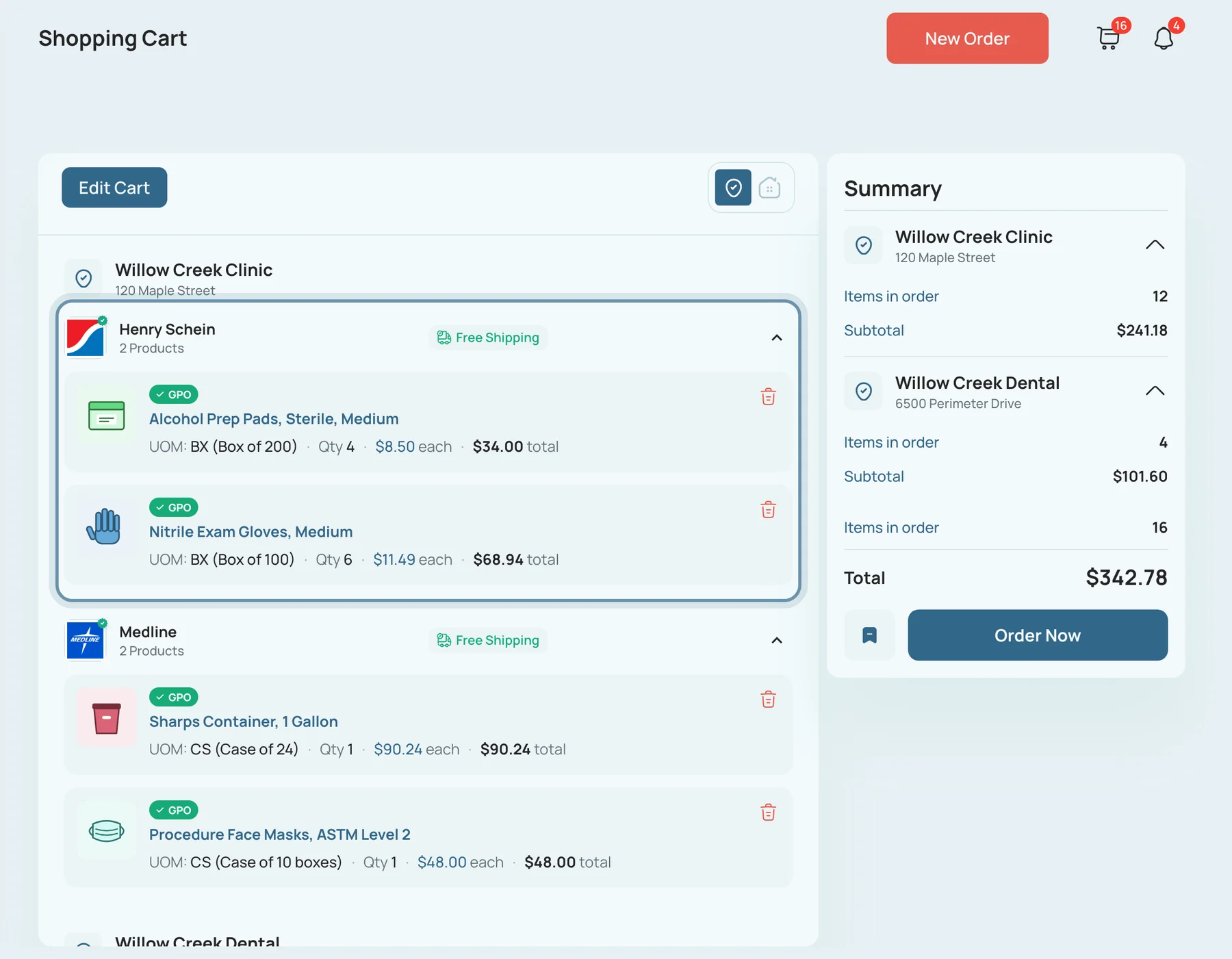The height and width of the screenshot is (959, 1232).
Task: Collapse Willow Creek Dental in Summary
Action: click(1155, 391)
